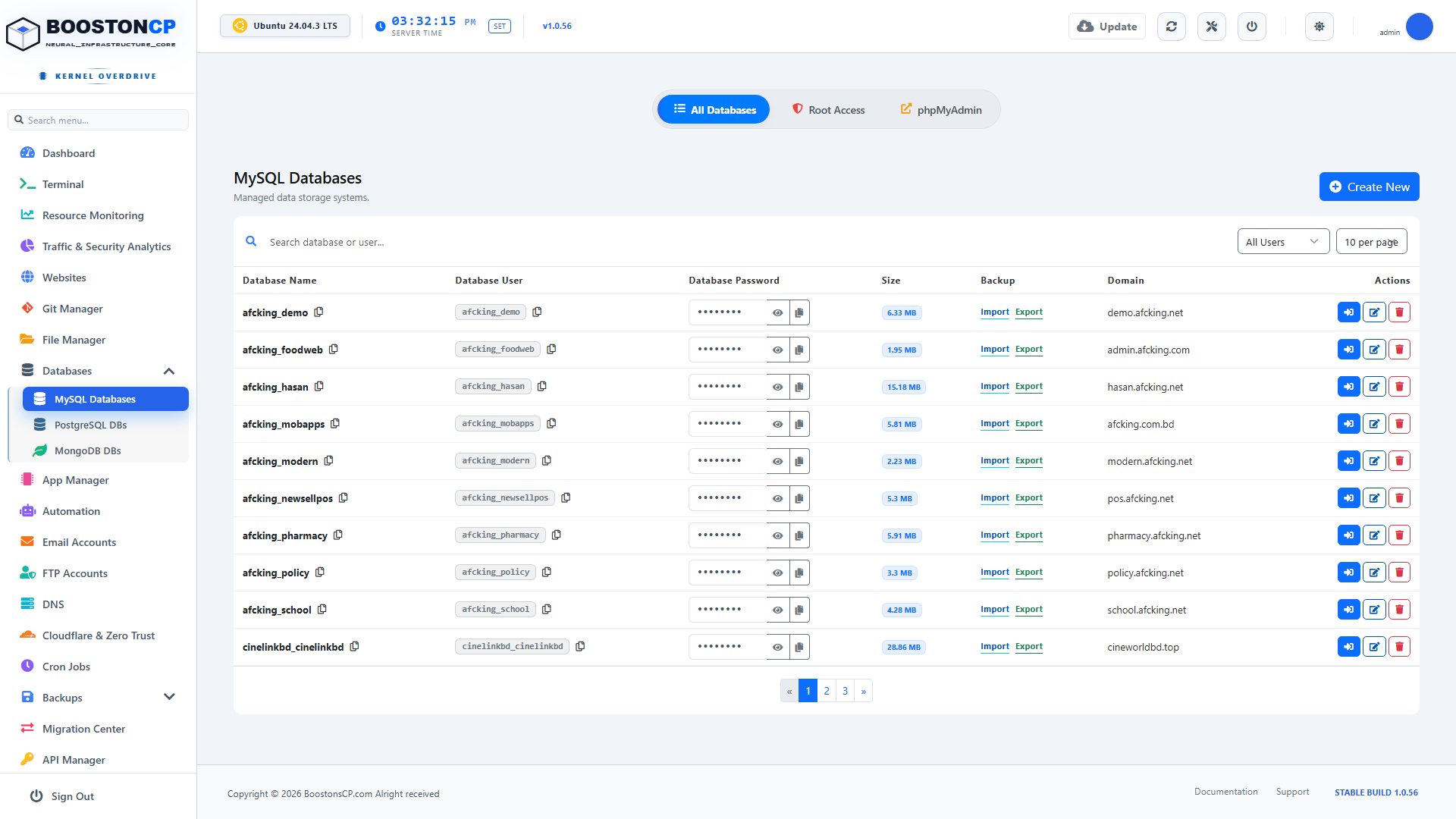Click the Search menu field in sidebar
Screen dimensions: 1456x819
(99, 120)
